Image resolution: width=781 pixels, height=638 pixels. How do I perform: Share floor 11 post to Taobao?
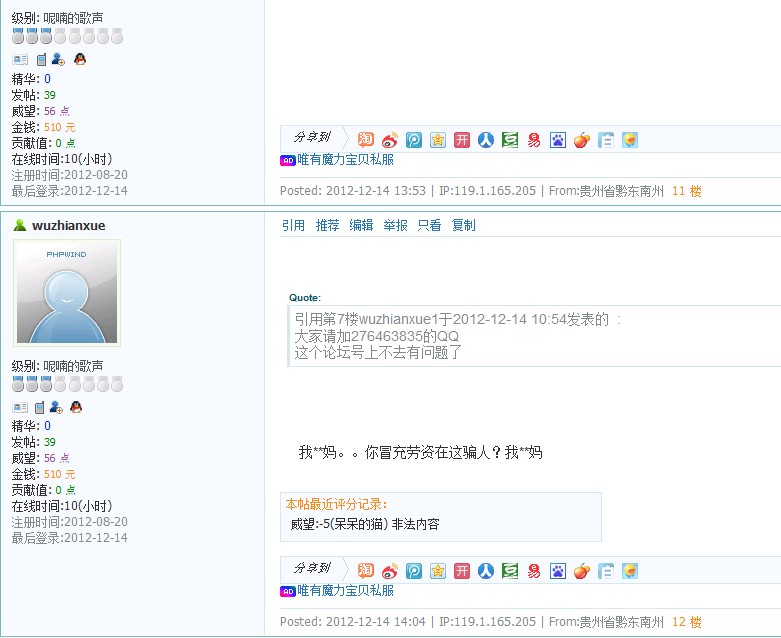(x=366, y=140)
